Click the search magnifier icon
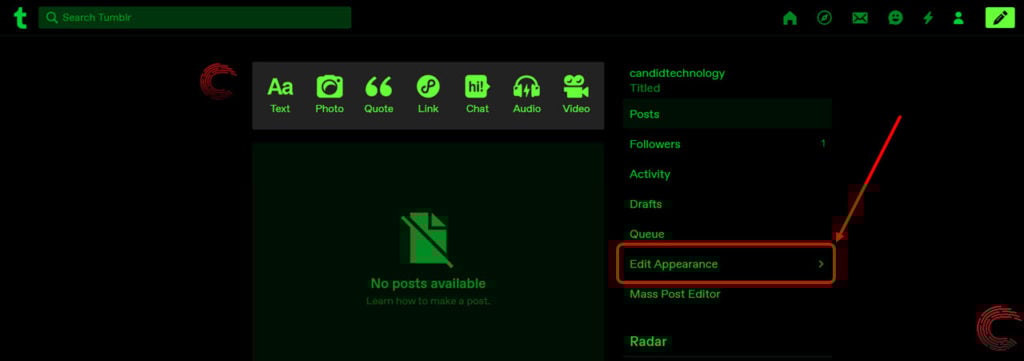Screen dimensions: 1024x361 point(52,18)
